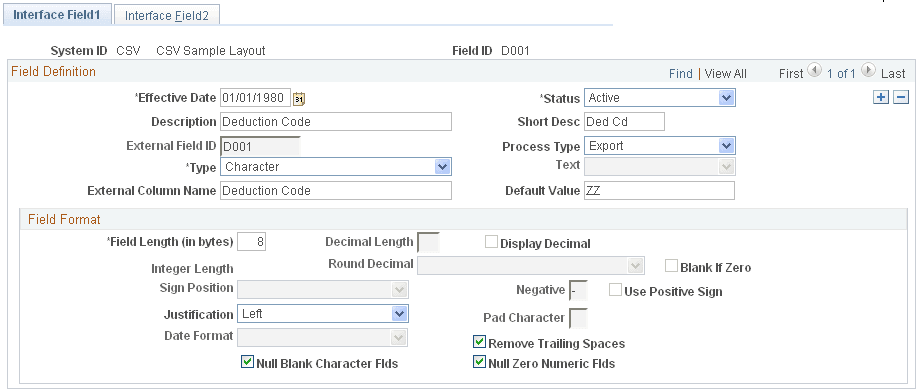Open the Justification dropdown
Image resolution: width=920 pixels, height=391 pixels.
pyautogui.click(x=323, y=314)
